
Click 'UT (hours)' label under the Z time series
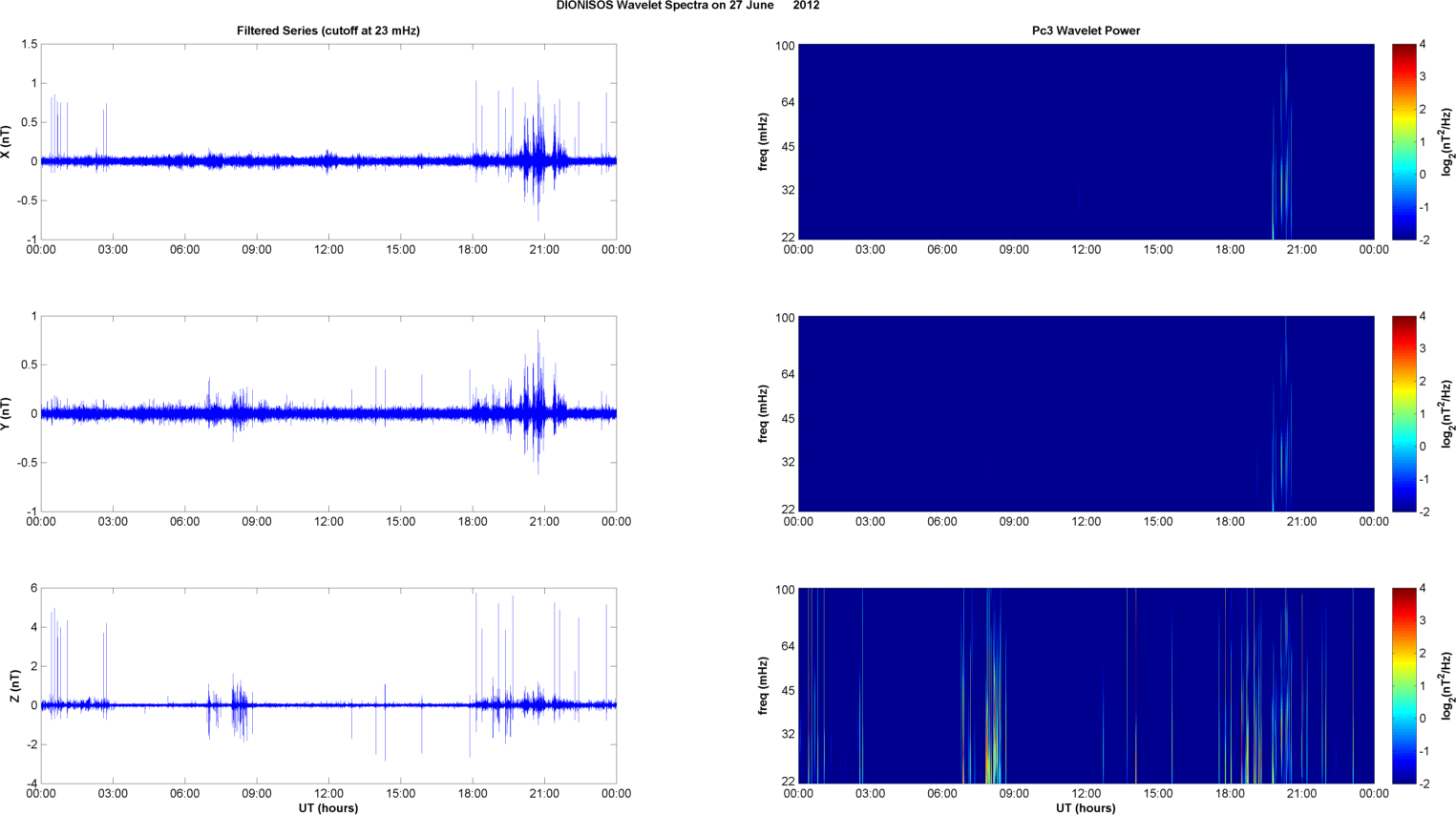click(328, 808)
